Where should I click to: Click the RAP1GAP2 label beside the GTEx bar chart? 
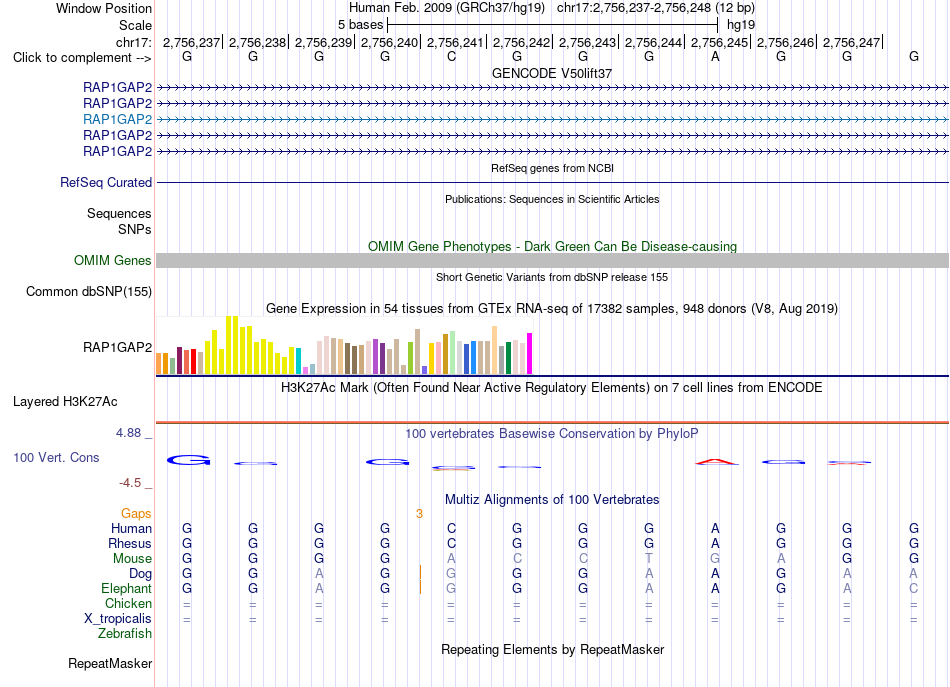(118, 347)
